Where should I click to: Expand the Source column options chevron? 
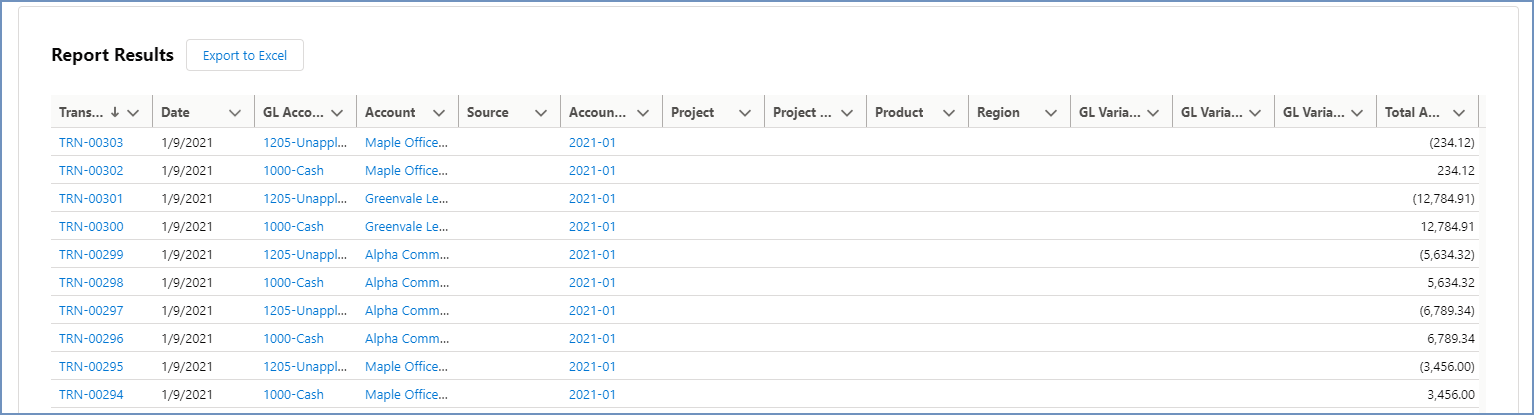(541, 113)
